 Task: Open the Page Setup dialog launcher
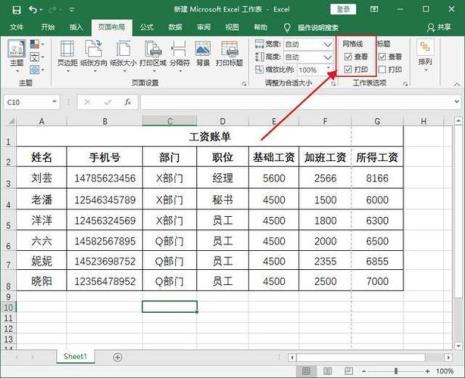(244, 84)
